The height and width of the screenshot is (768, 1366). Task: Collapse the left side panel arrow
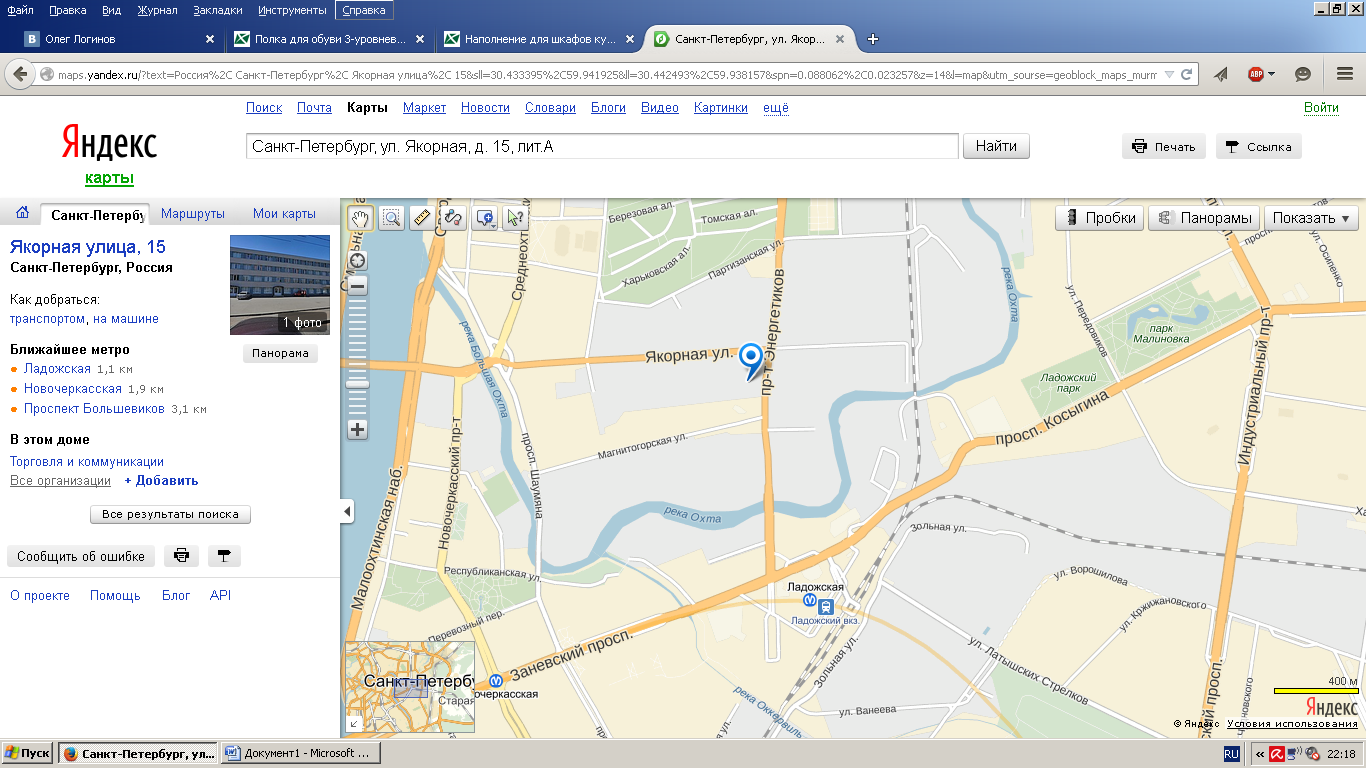coord(347,512)
